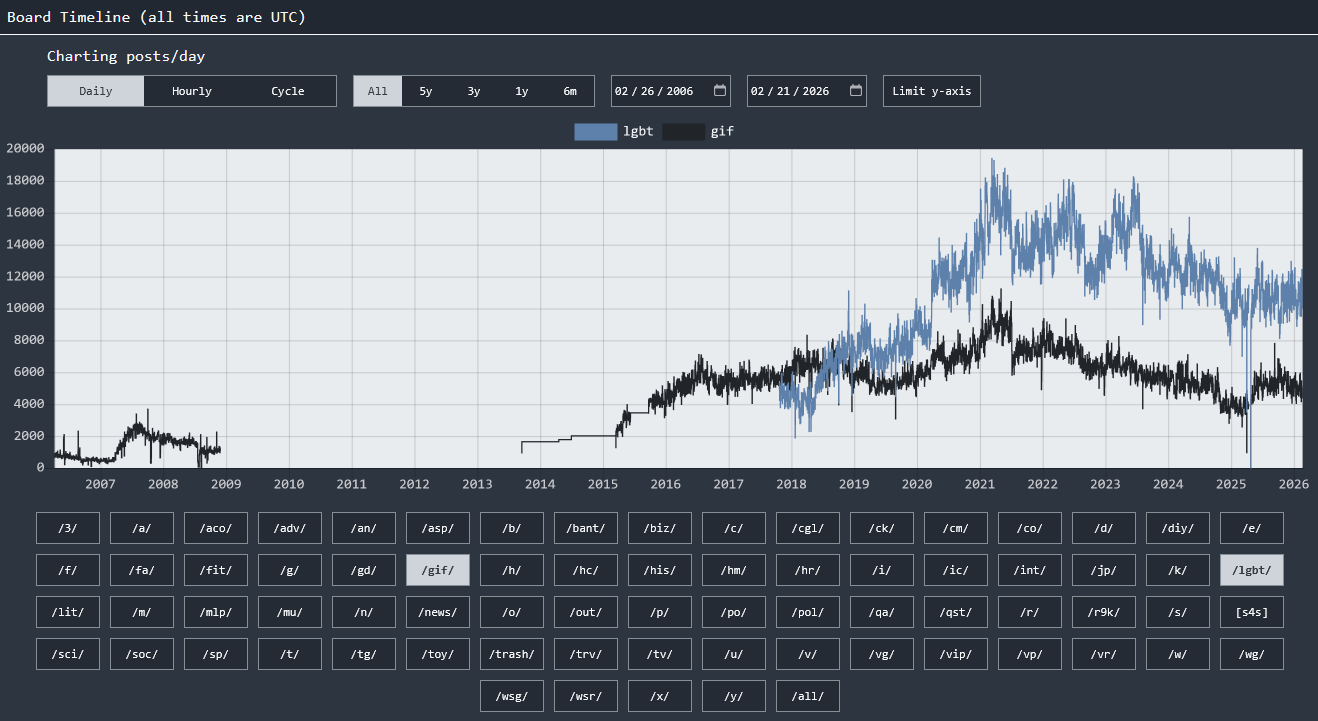Screen dimensions: 1318x721
Task: Toggle the /mu/ board button
Action: (x=290, y=612)
